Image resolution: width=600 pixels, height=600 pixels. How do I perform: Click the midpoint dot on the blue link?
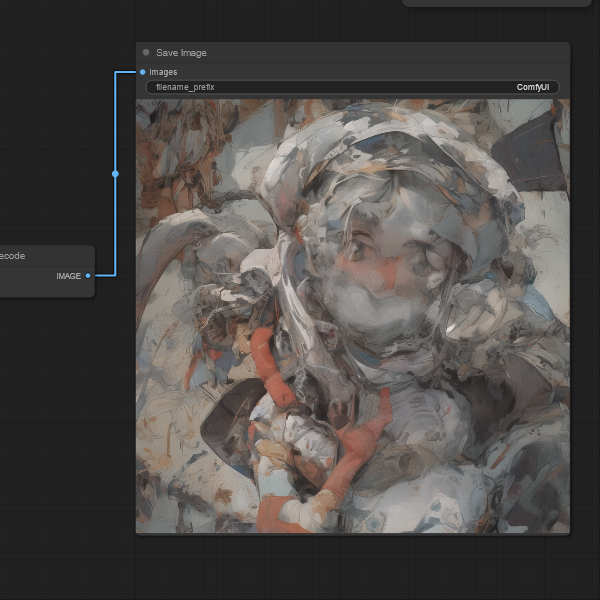click(x=115, y=174)
